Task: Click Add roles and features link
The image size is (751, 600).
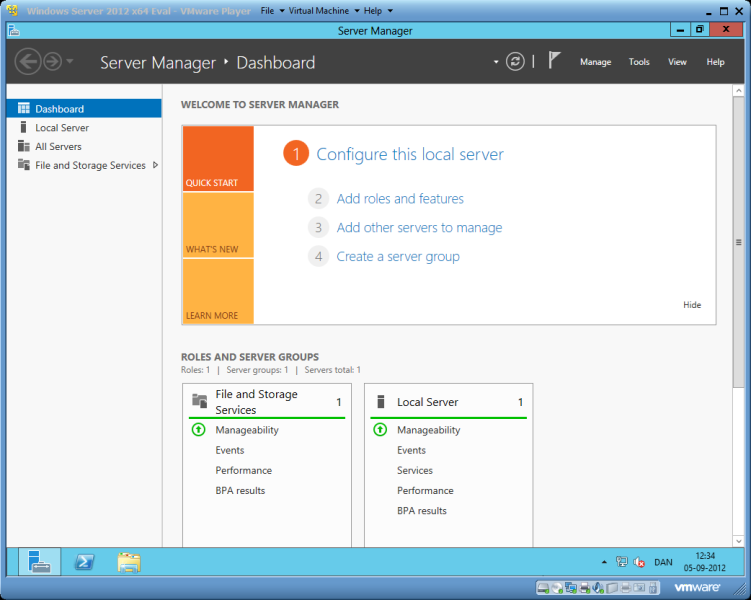Action: (400, 199)
